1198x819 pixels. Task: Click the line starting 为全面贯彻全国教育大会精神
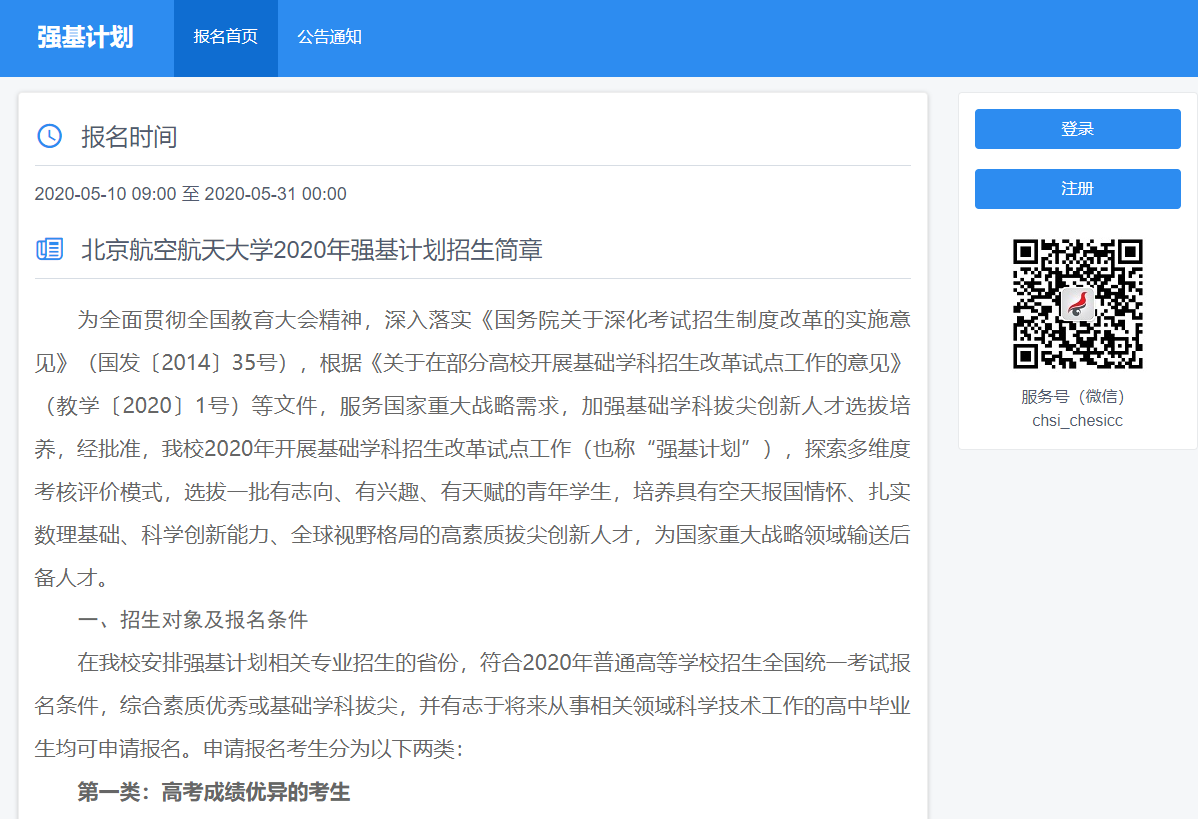(x=494, y=319)
